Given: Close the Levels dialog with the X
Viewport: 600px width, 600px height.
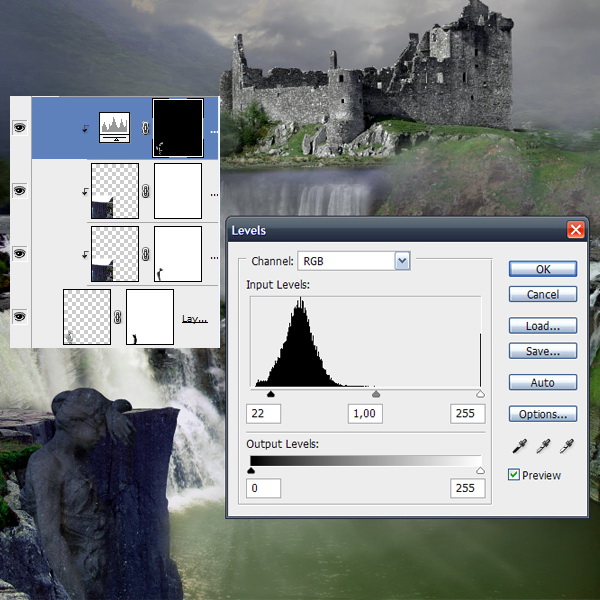Looking at the screenshot, I should (575, 230).
